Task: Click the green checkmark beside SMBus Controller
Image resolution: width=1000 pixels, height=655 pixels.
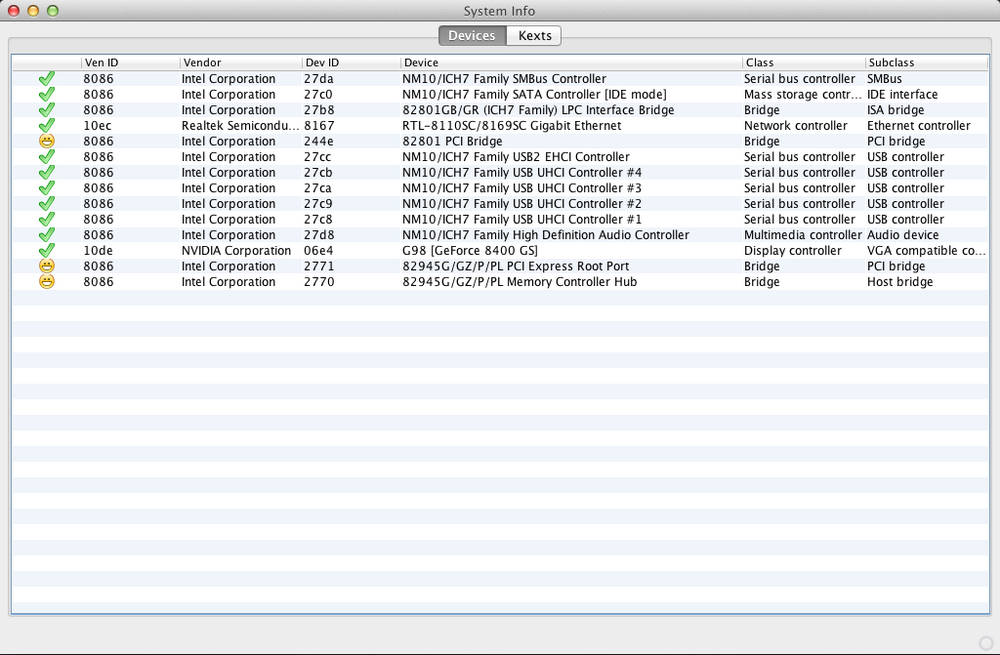Action: click(x=46, y=79)
